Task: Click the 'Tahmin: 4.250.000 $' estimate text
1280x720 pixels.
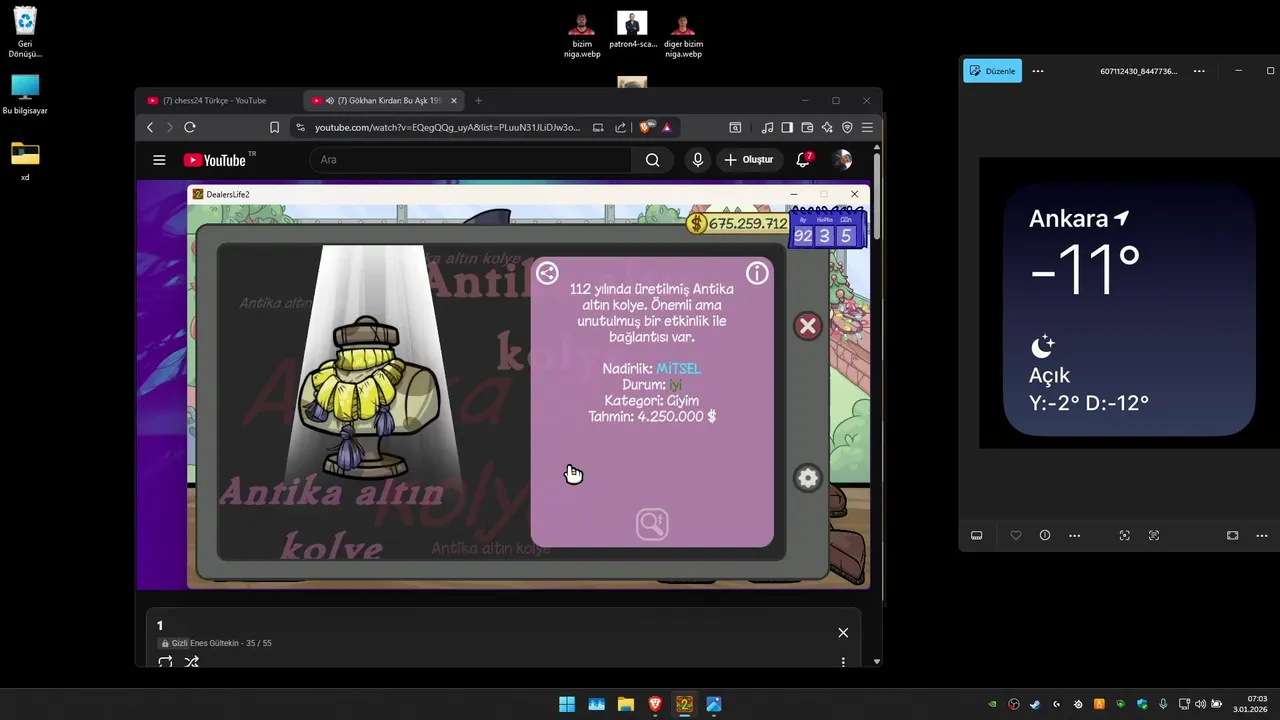Action: [x=652, y=416]
